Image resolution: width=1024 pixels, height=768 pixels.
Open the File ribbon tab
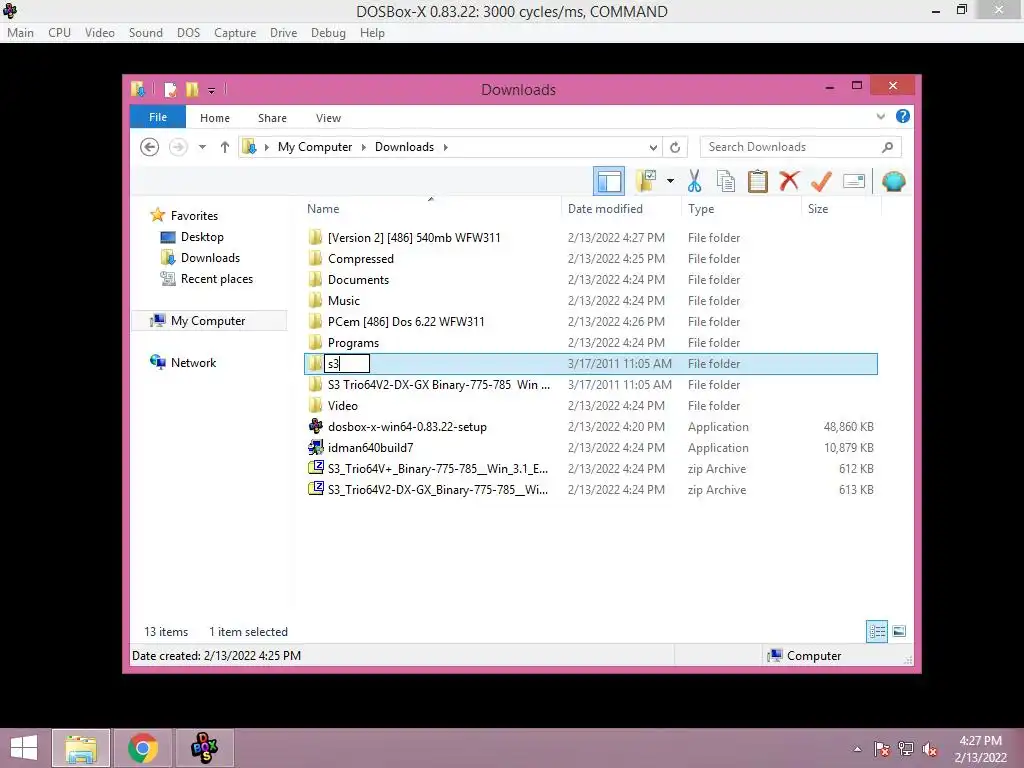click(x=158, y=117)
